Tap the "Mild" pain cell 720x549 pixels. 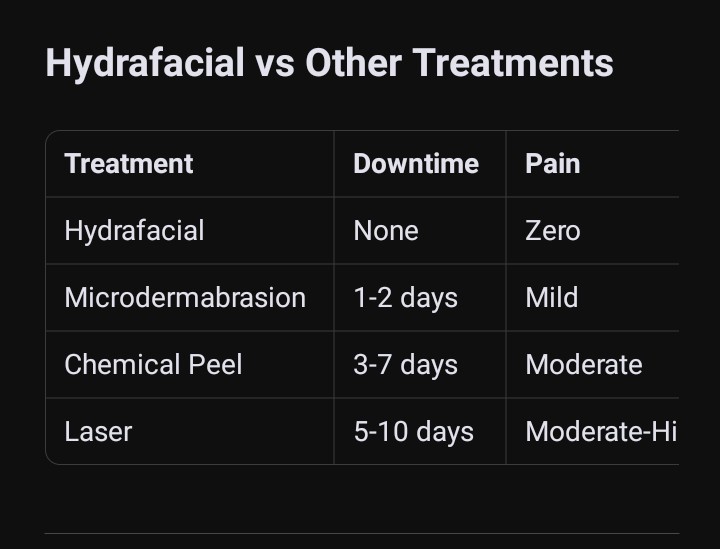552,298
